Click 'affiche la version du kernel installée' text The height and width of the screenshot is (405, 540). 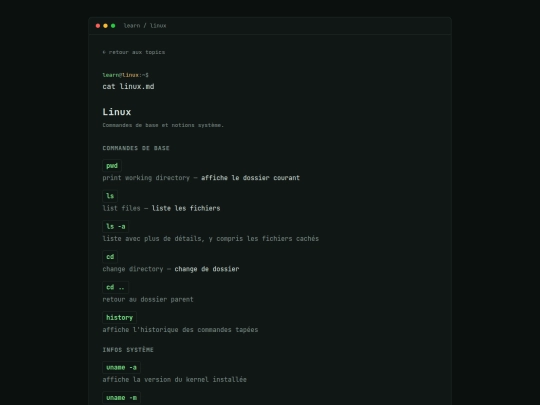point(174,380)
